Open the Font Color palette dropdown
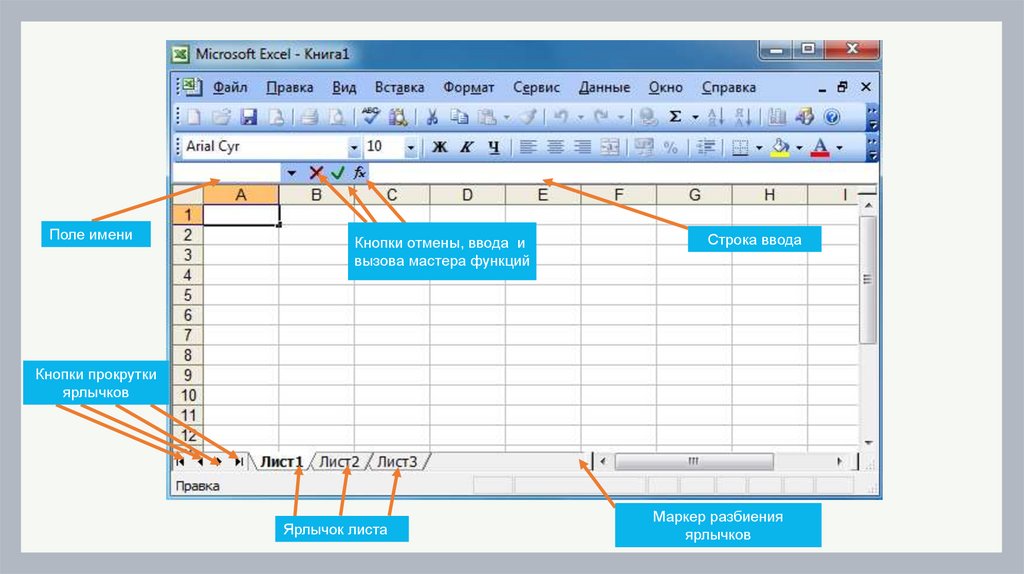This screenshot has width=1024, height=574. tap(839, 148)
